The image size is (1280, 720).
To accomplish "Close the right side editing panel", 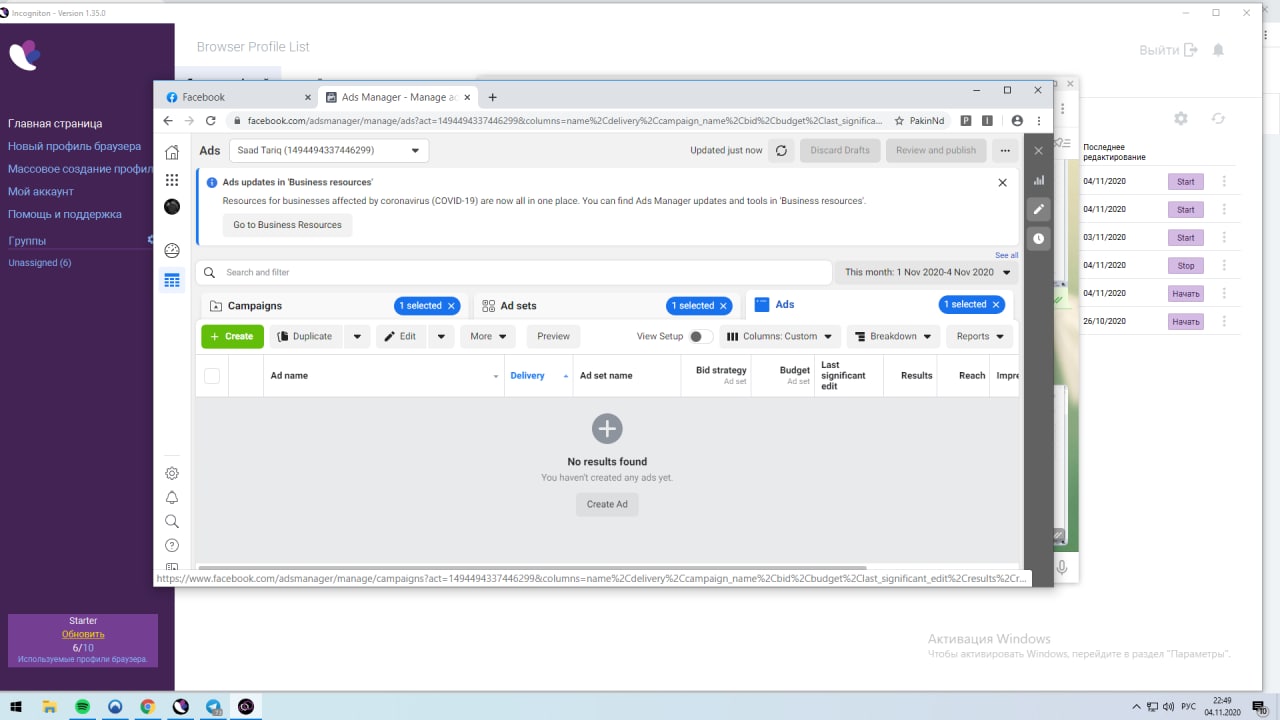I will coord(1038,151).
